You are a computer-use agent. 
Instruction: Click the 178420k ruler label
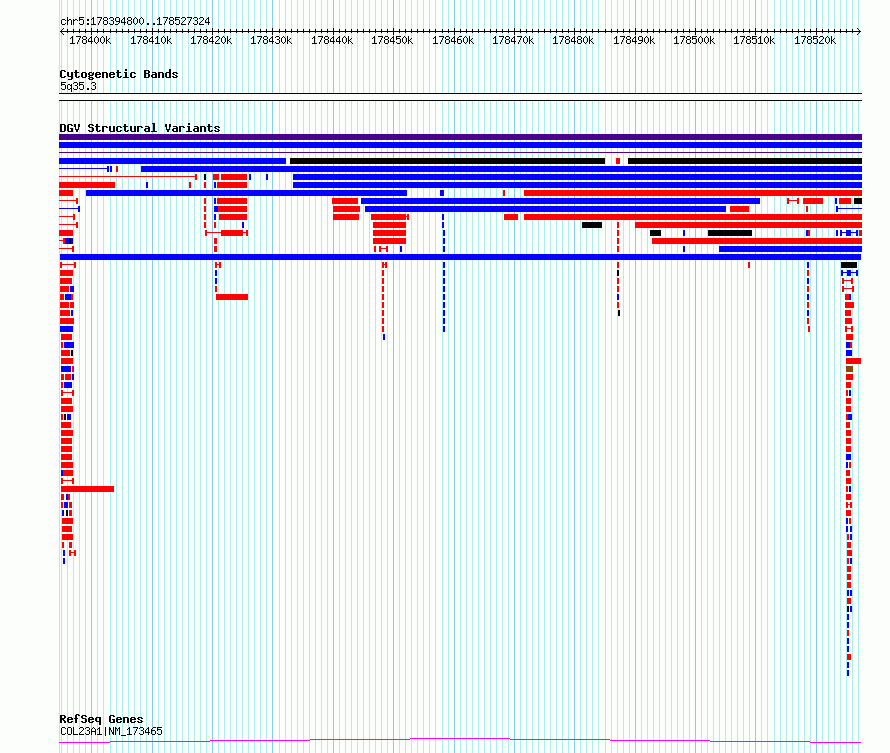pos(211,40)
